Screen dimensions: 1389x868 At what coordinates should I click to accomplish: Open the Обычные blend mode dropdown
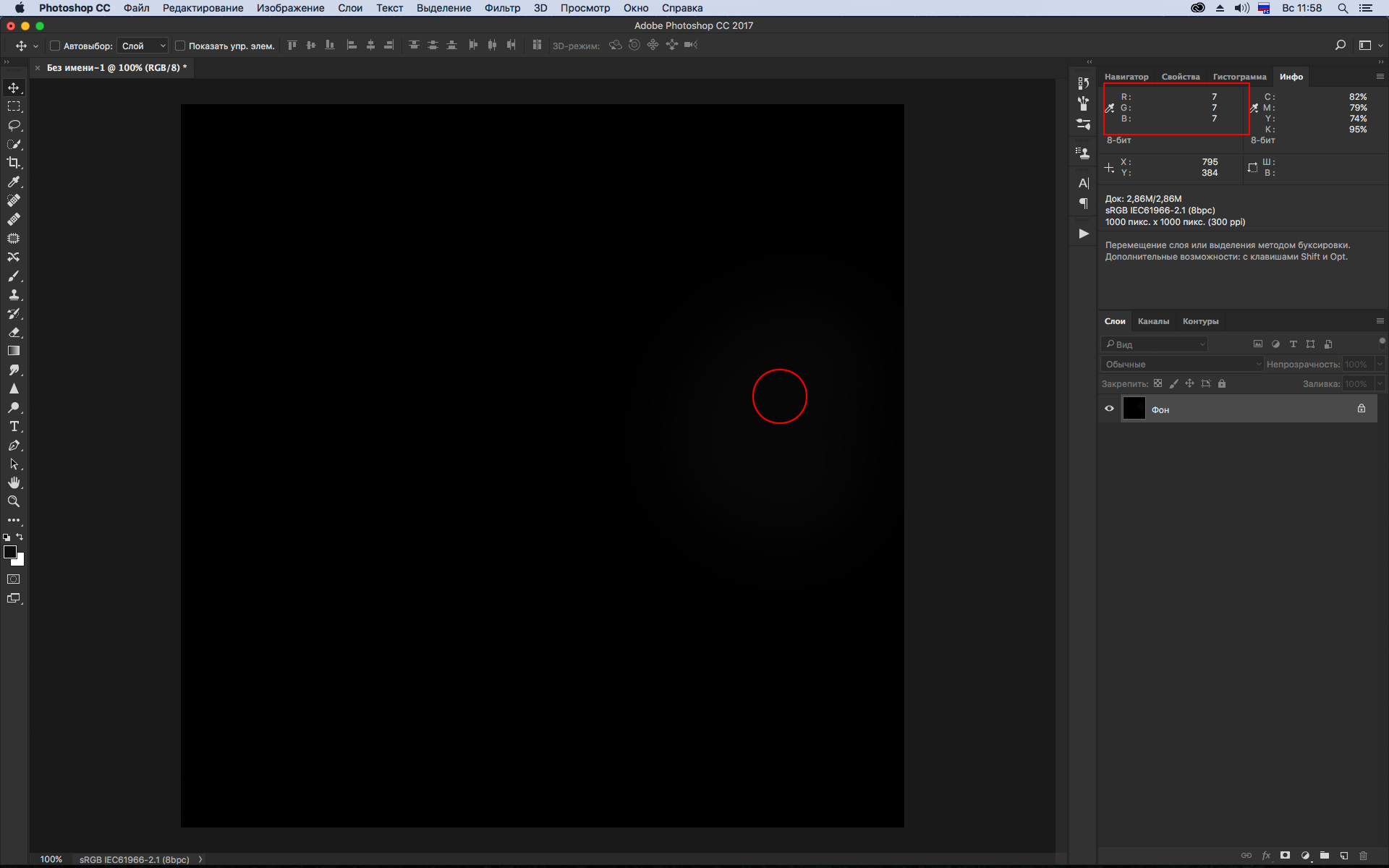[1181, 364]
